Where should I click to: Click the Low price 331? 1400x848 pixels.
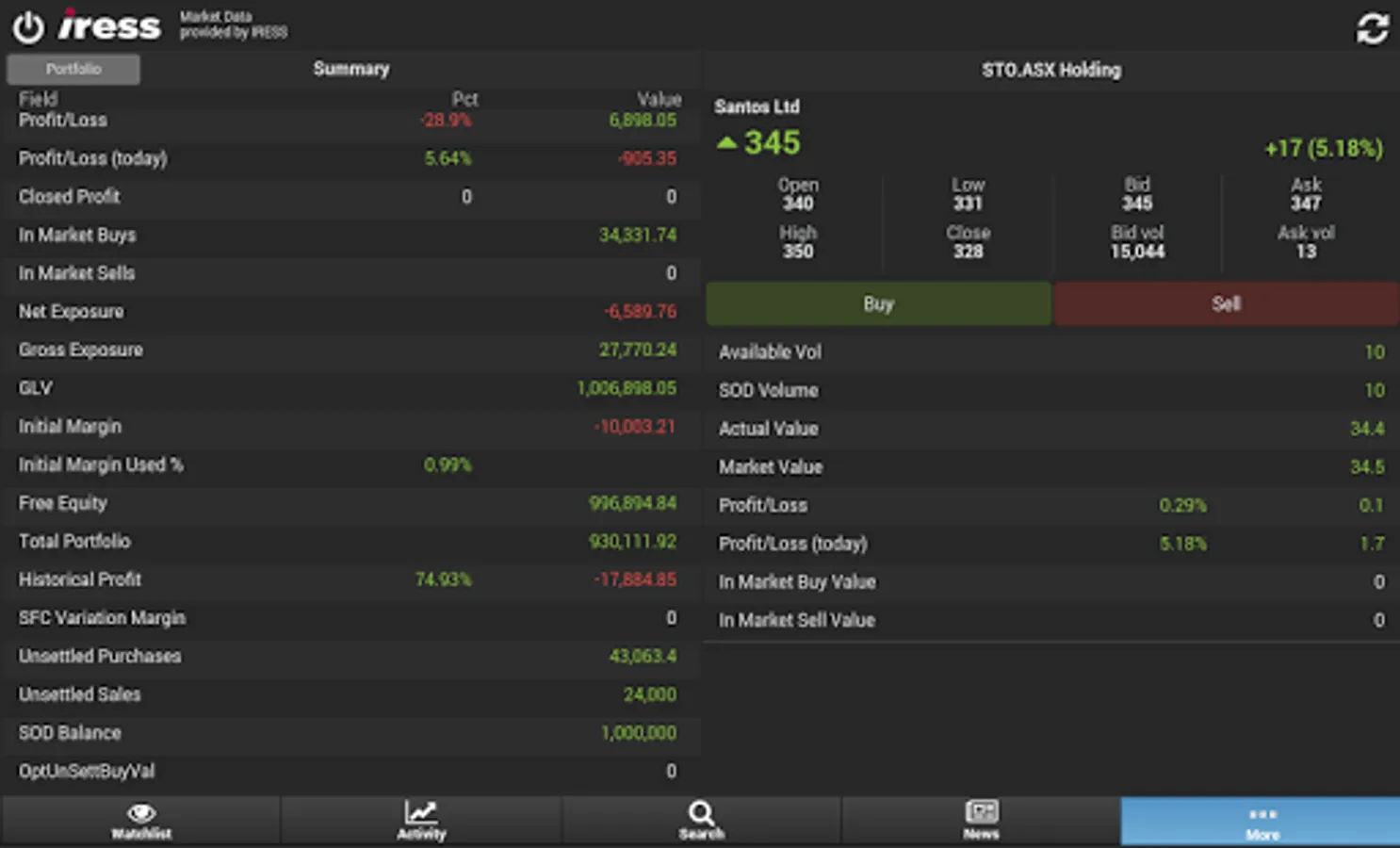[968, 204]
